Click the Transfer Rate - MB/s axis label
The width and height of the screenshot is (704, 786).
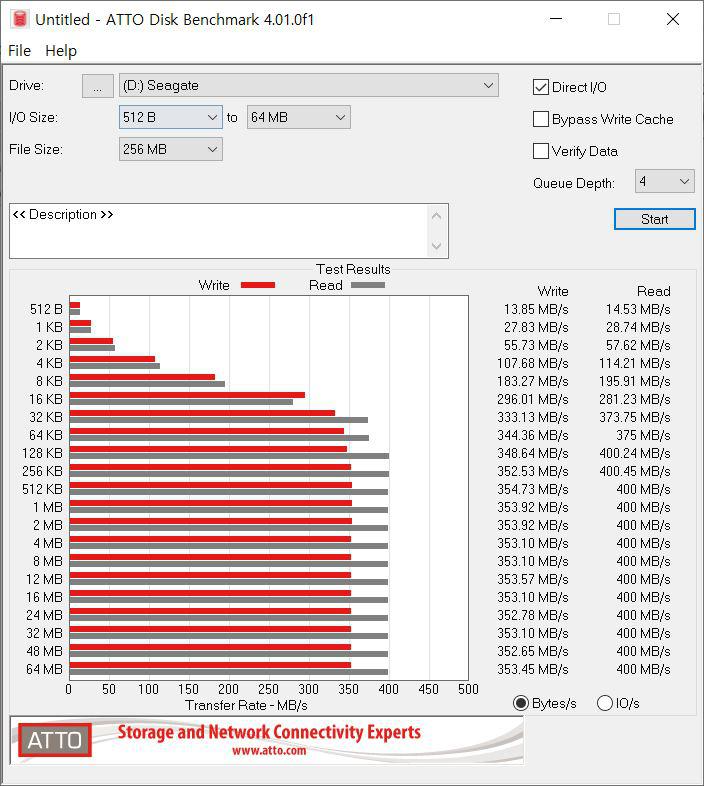[246, 706]
